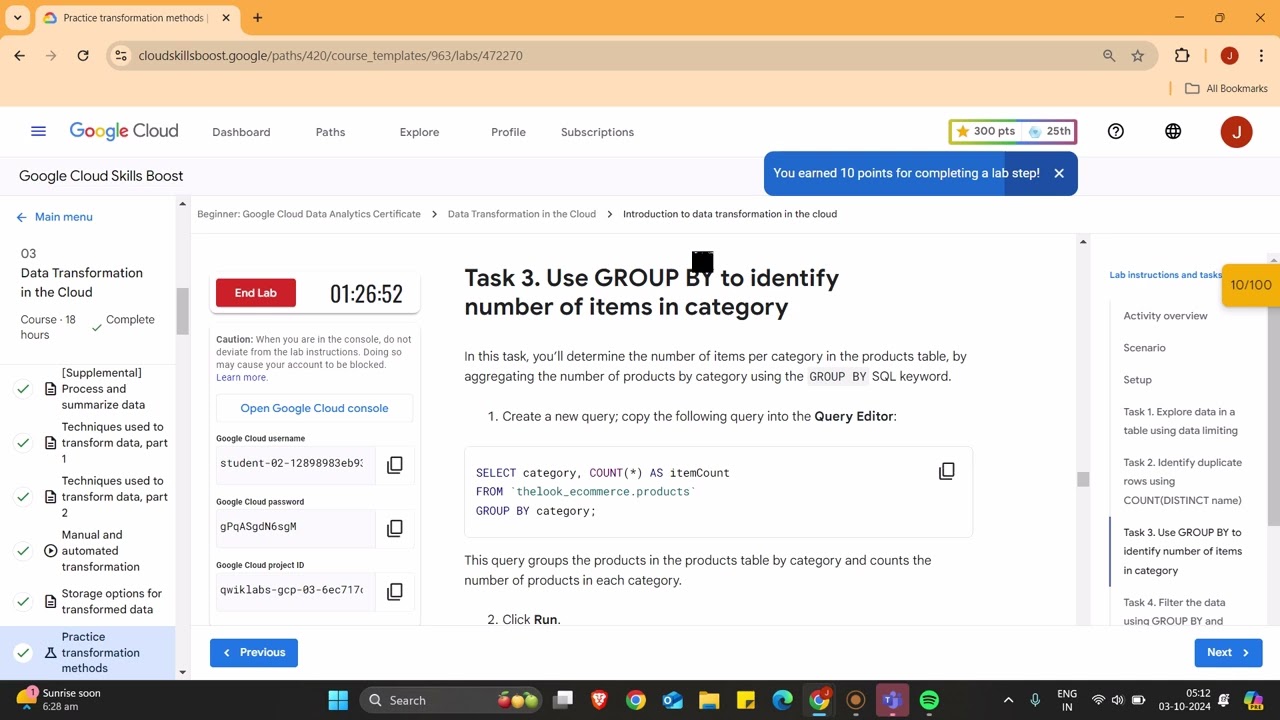Go to the Explore menu item
1280x720 pixels.
tap(419, 132)
